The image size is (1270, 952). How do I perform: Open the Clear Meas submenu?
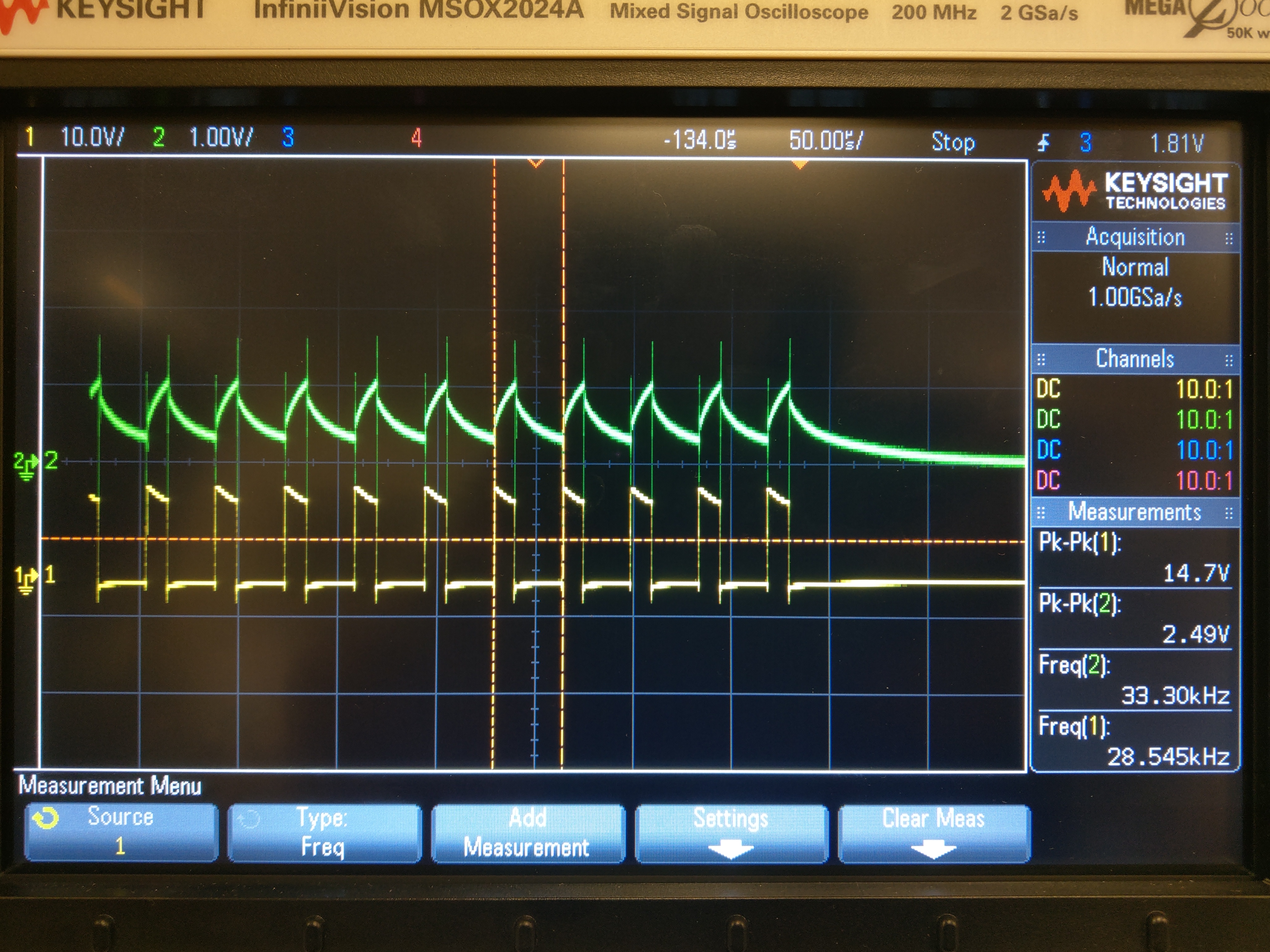coord(934,833)
